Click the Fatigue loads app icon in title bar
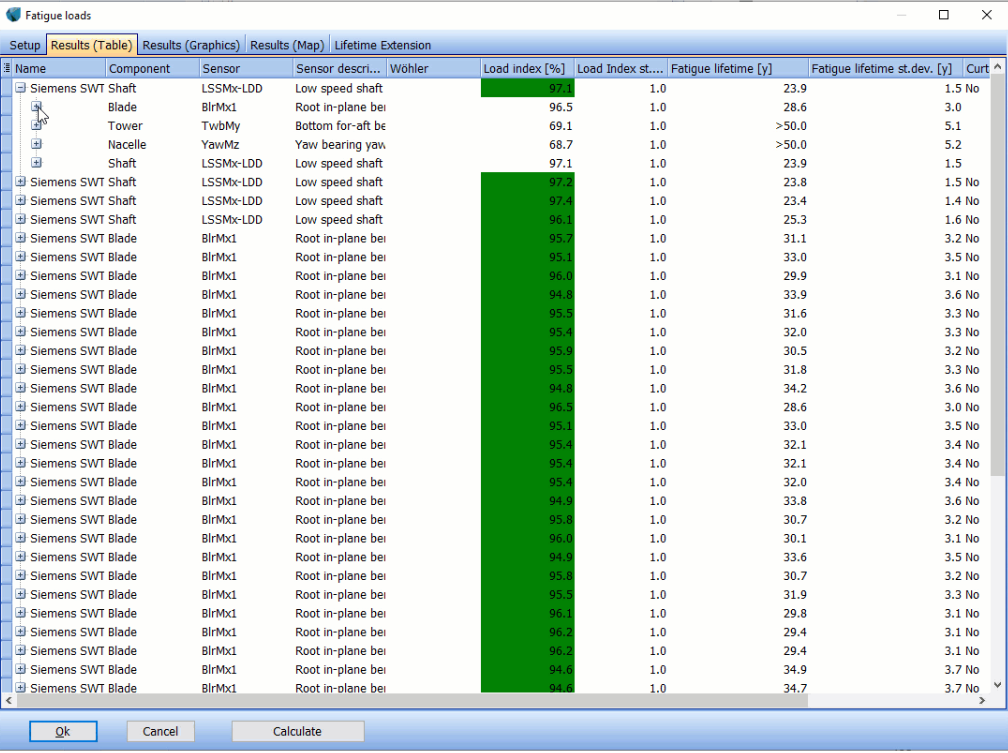This screenshot has height=753, width=1008. [13, 15]
